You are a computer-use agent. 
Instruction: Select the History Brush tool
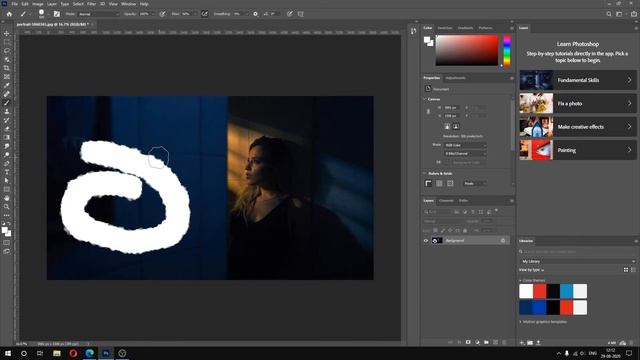7,120
